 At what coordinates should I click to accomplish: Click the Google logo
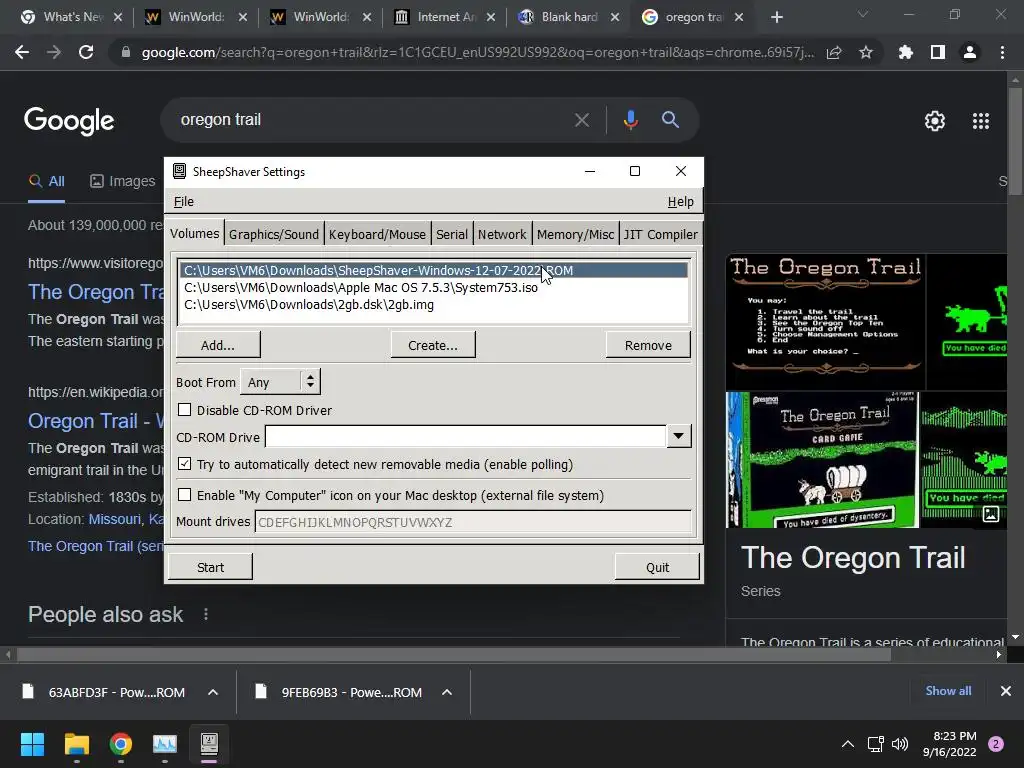click(69, 121)
